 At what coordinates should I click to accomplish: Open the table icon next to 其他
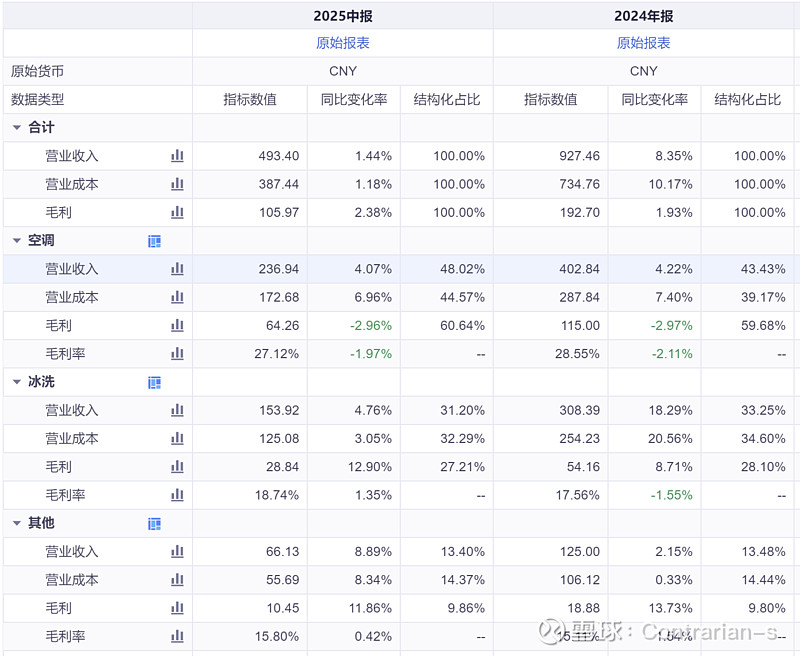[154, 524]
